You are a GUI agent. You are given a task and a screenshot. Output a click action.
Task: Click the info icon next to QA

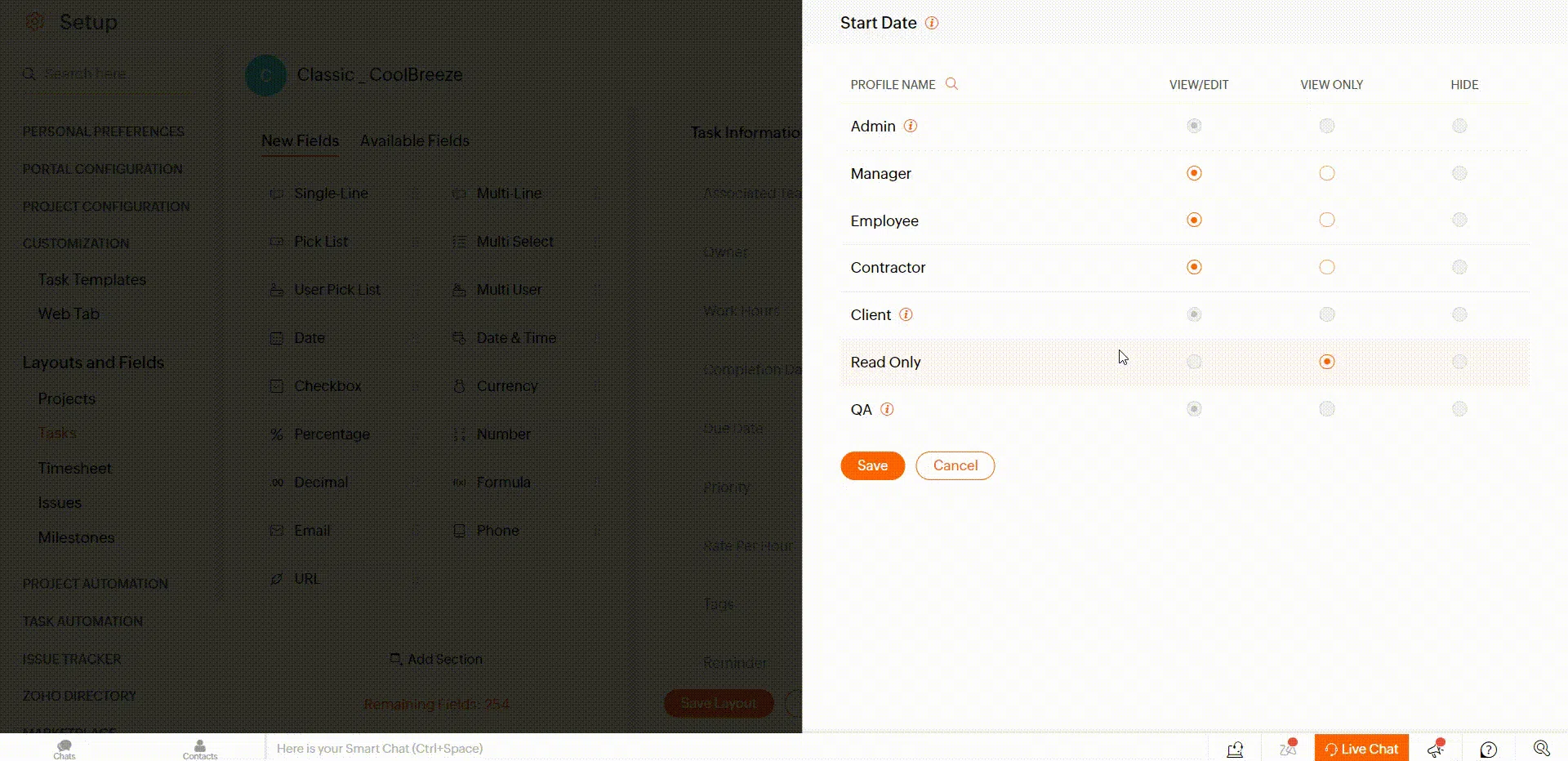pos(887,409)
